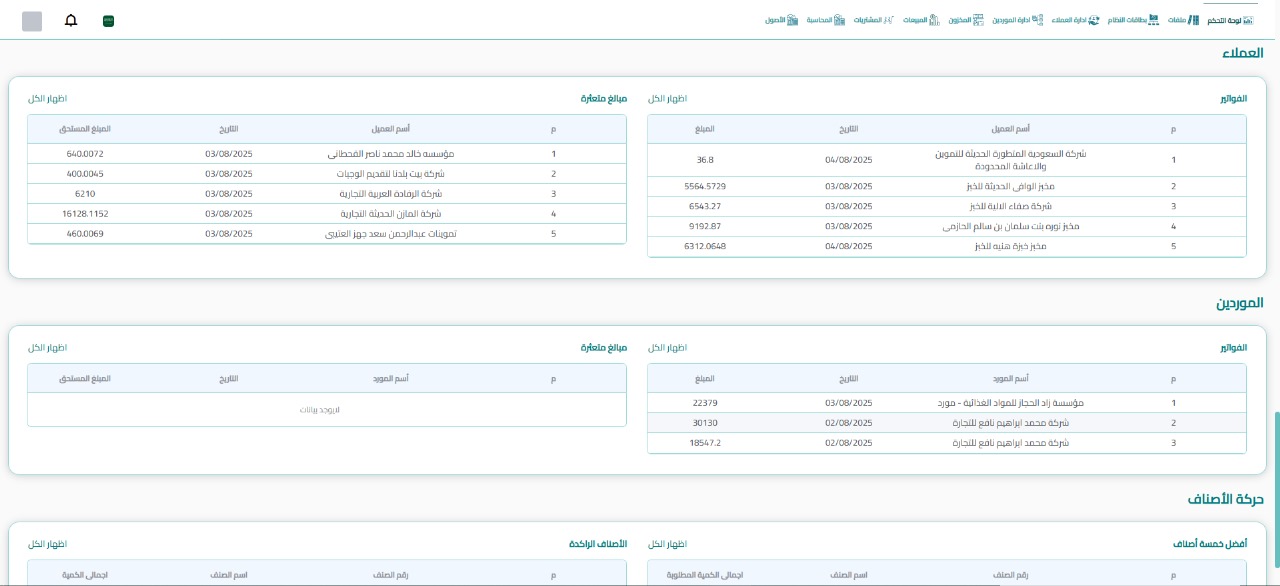Click the ادارة العملاء customer management icon

tap(1094, 20)
